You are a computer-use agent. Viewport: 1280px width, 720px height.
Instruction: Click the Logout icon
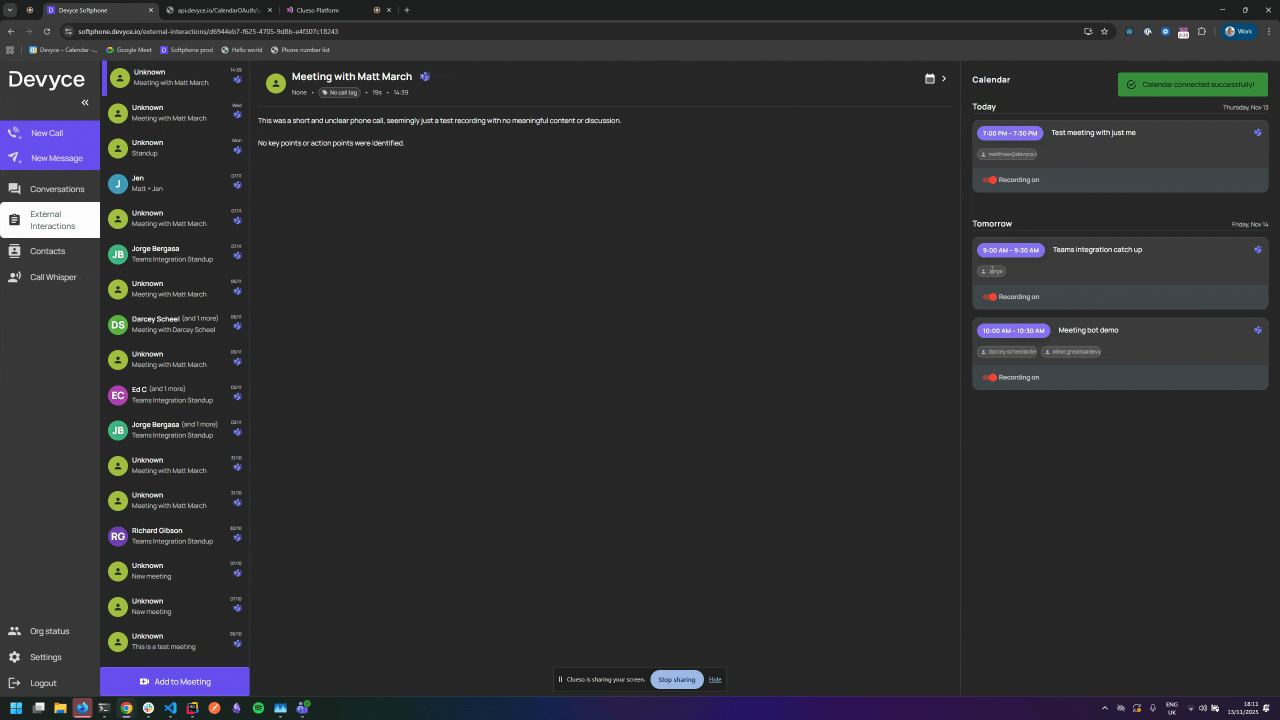pos(14,683)
